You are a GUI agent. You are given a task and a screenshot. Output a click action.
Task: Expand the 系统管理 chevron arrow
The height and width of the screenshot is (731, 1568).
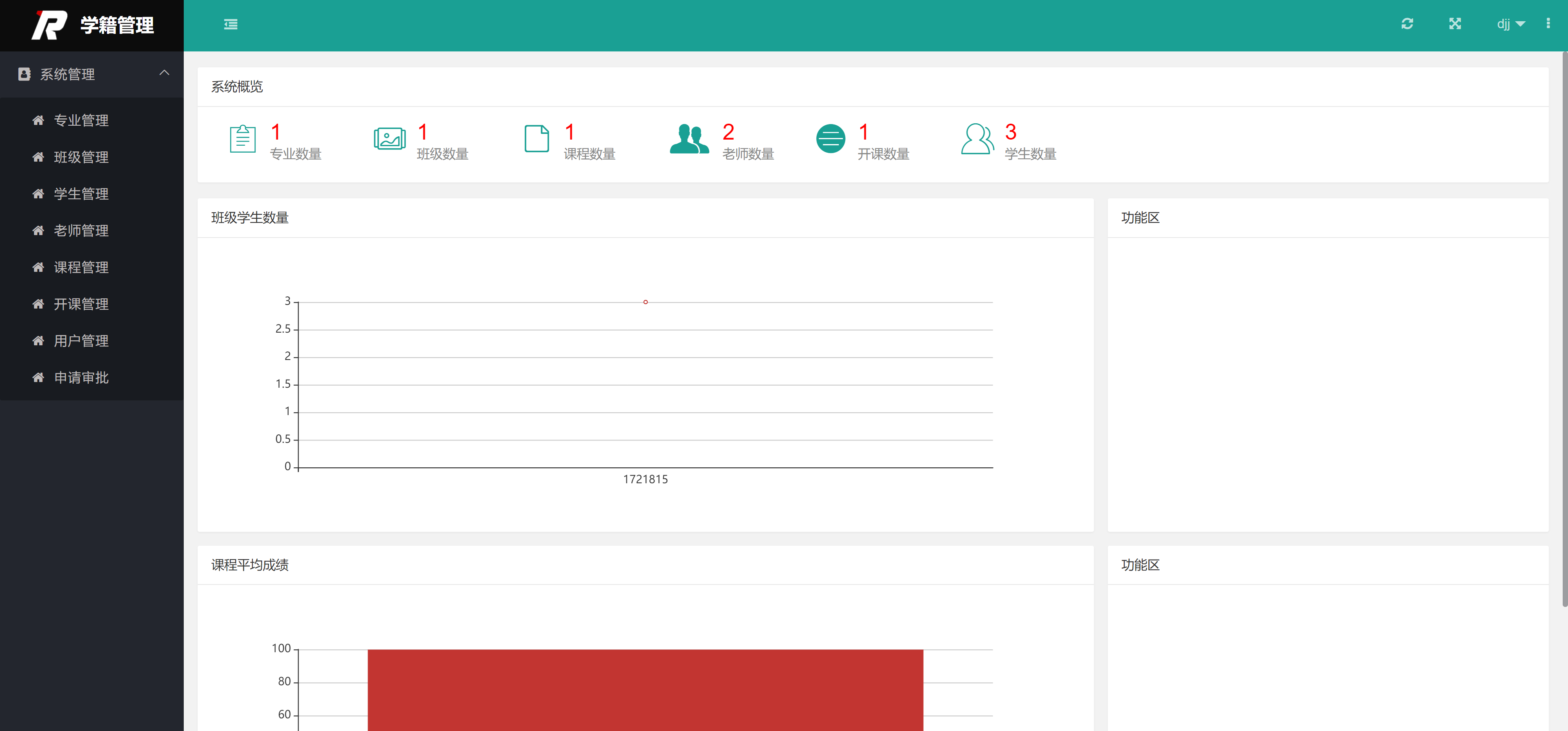click(x=164, y=73)
